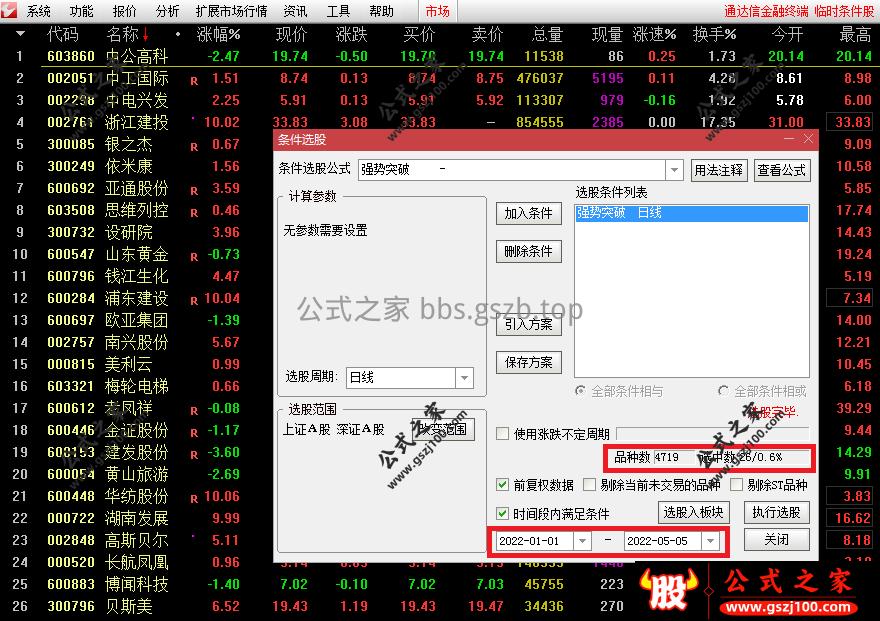Click the 品种数 value field 4719
Viewport: 880px width, 621px height.
click(x=673, y=457)
